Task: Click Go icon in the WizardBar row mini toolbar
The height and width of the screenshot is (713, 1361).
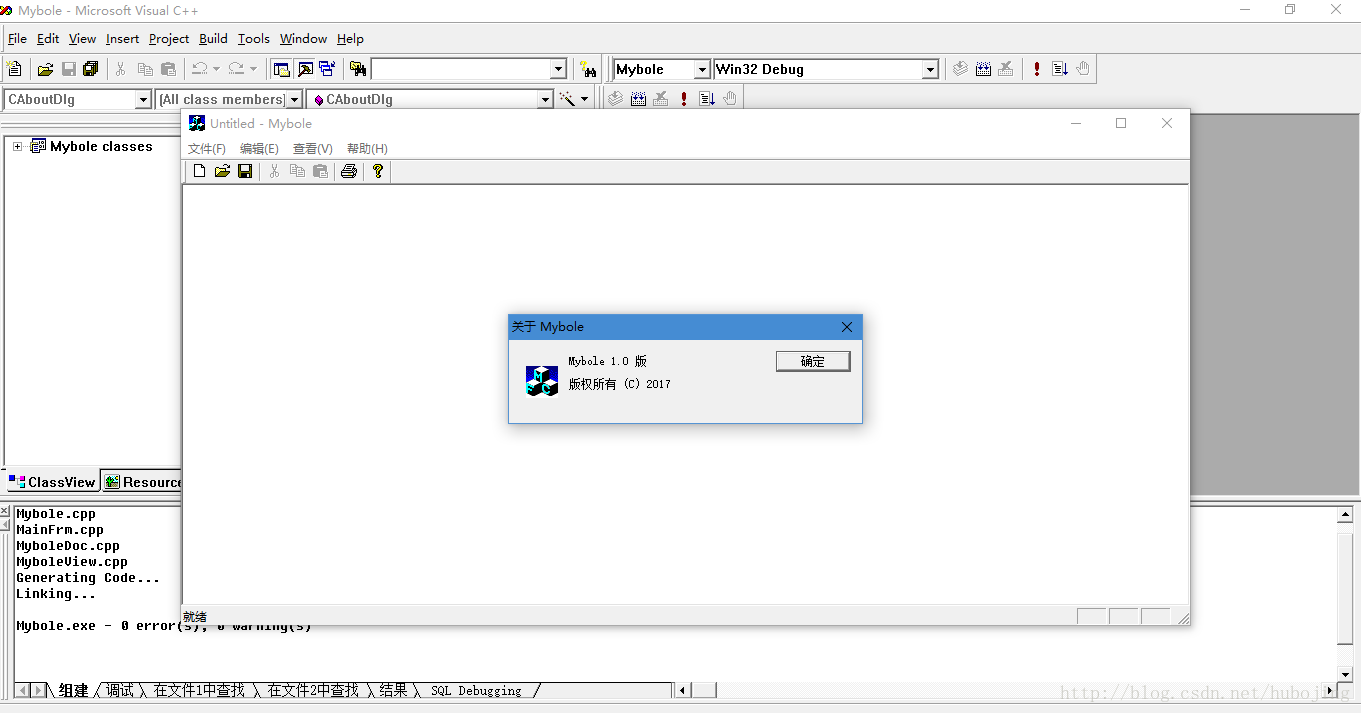Action: point(707,98)
